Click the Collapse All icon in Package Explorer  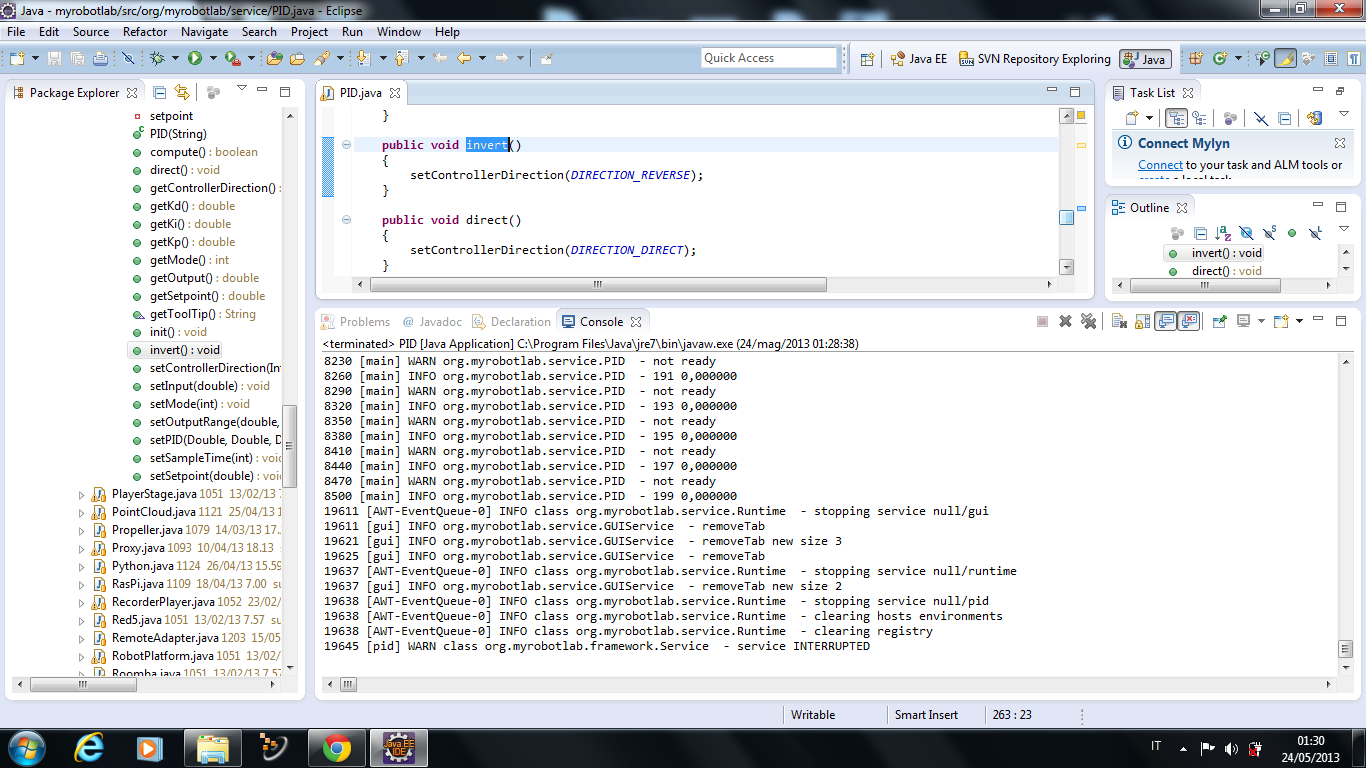[159, 92]
